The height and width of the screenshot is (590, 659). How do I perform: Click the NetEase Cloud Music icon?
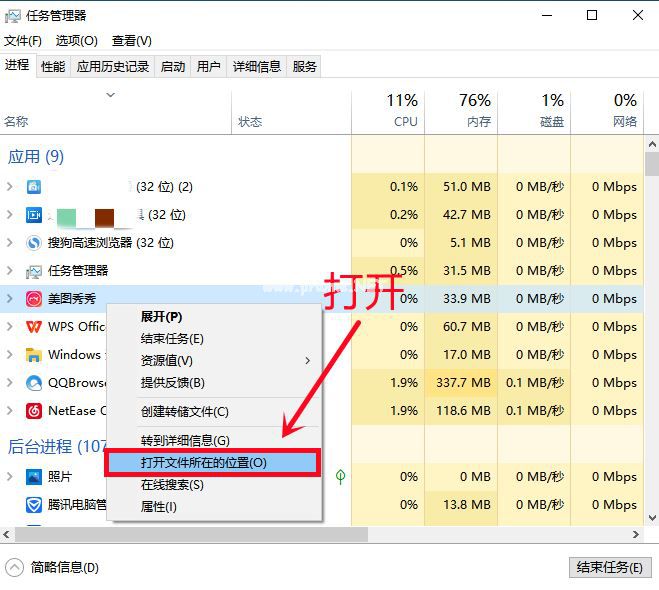click(x=34, y=411)
